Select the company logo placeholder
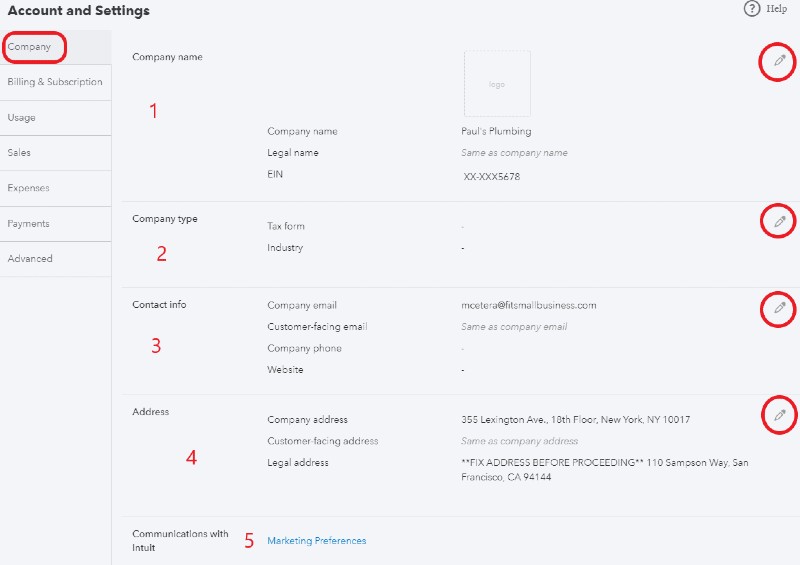 (x=497, y=84)
